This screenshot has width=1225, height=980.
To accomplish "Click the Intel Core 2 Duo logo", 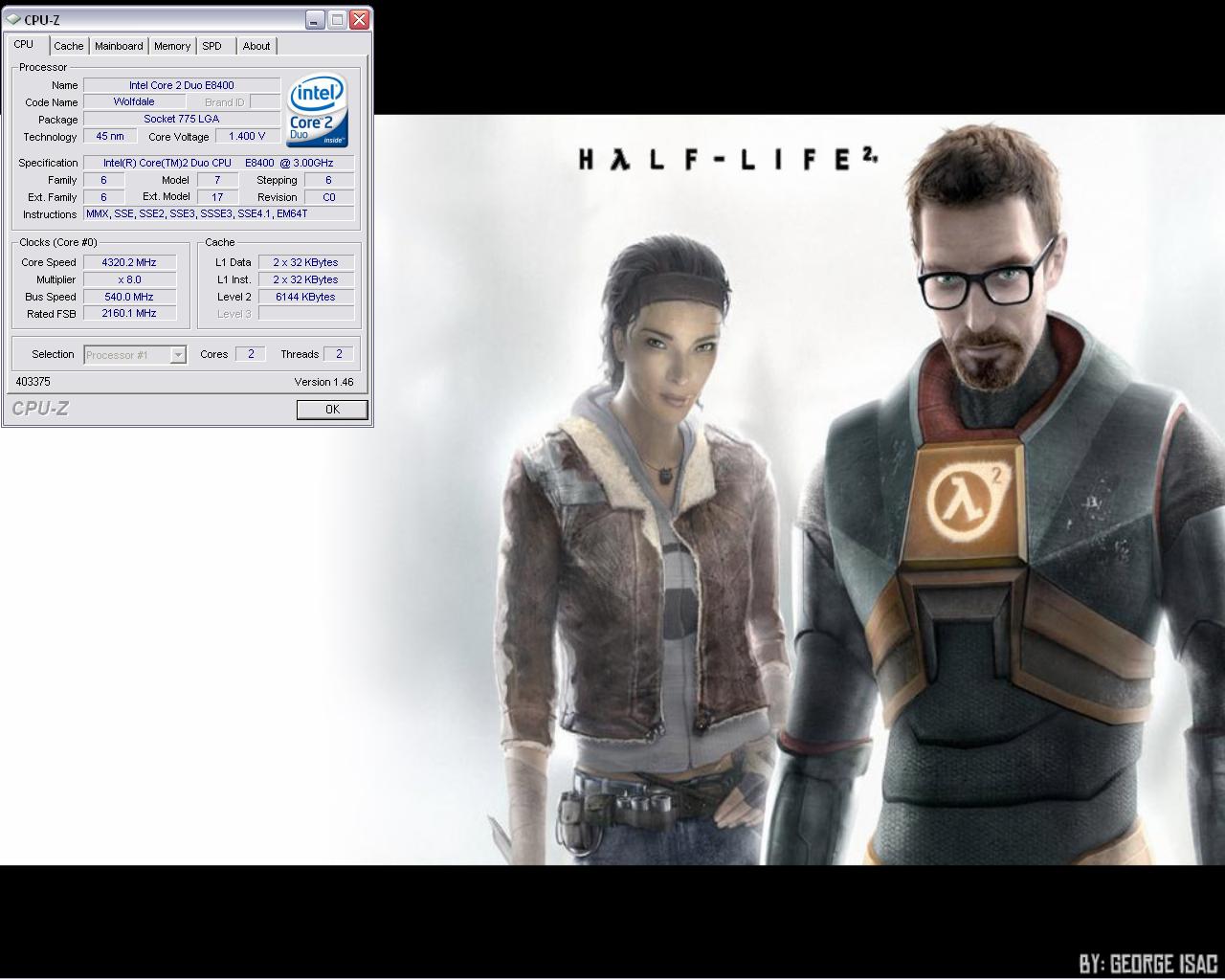I will [318, 112].
